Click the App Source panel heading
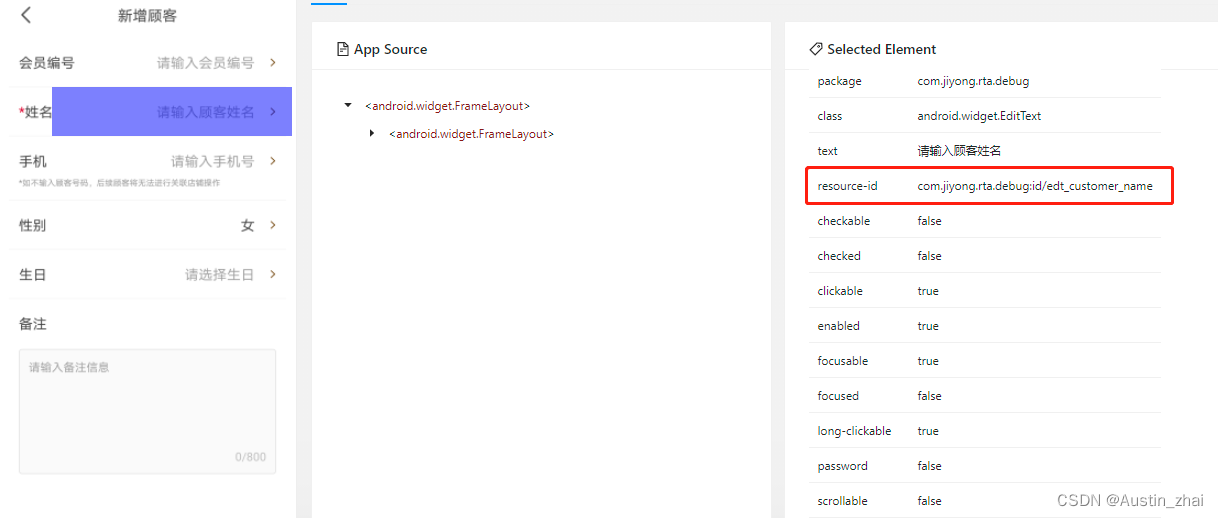Image resolution: width=1218 pixels, height=518 pixels. (390, 49)
